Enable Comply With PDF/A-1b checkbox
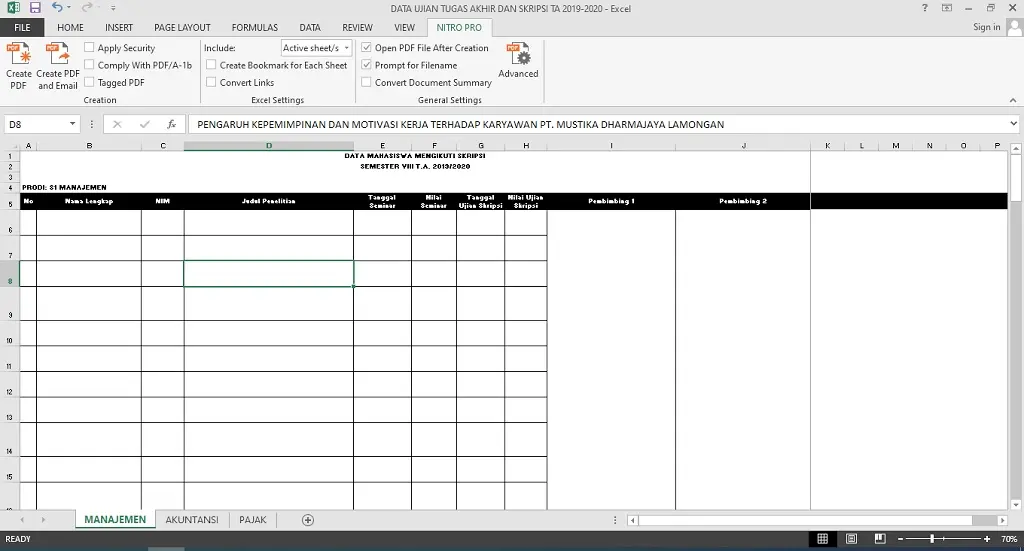Screen dimensions: 1024x551 [89, 65]
